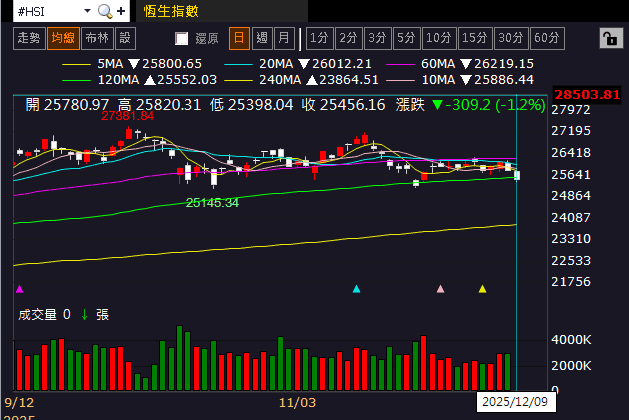This screenshot has width=629, height=420.
Task: Click the 60MA magenta legend line
Action: pos(400,64)
